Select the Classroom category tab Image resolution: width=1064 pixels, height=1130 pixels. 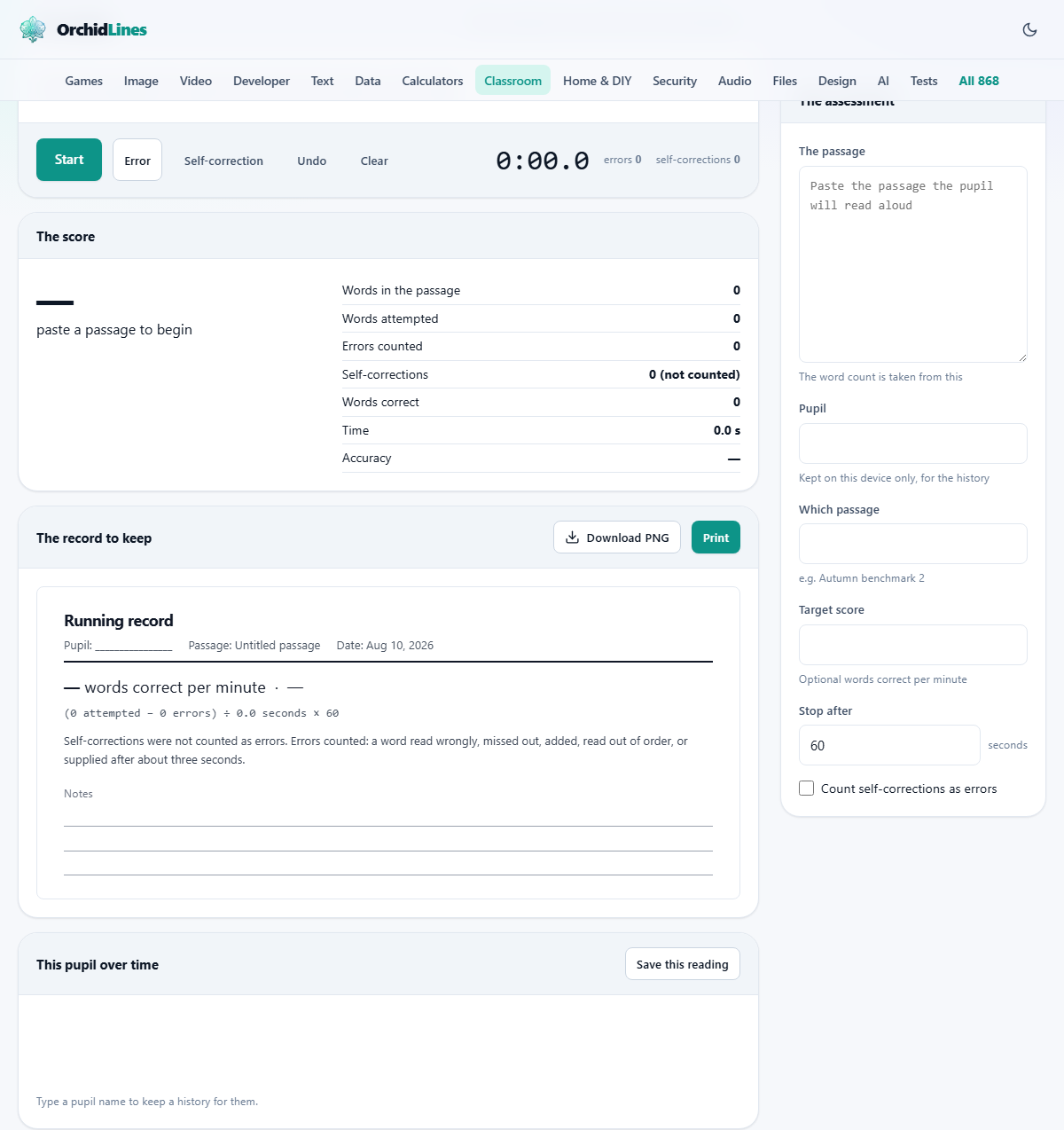(512, 81)
